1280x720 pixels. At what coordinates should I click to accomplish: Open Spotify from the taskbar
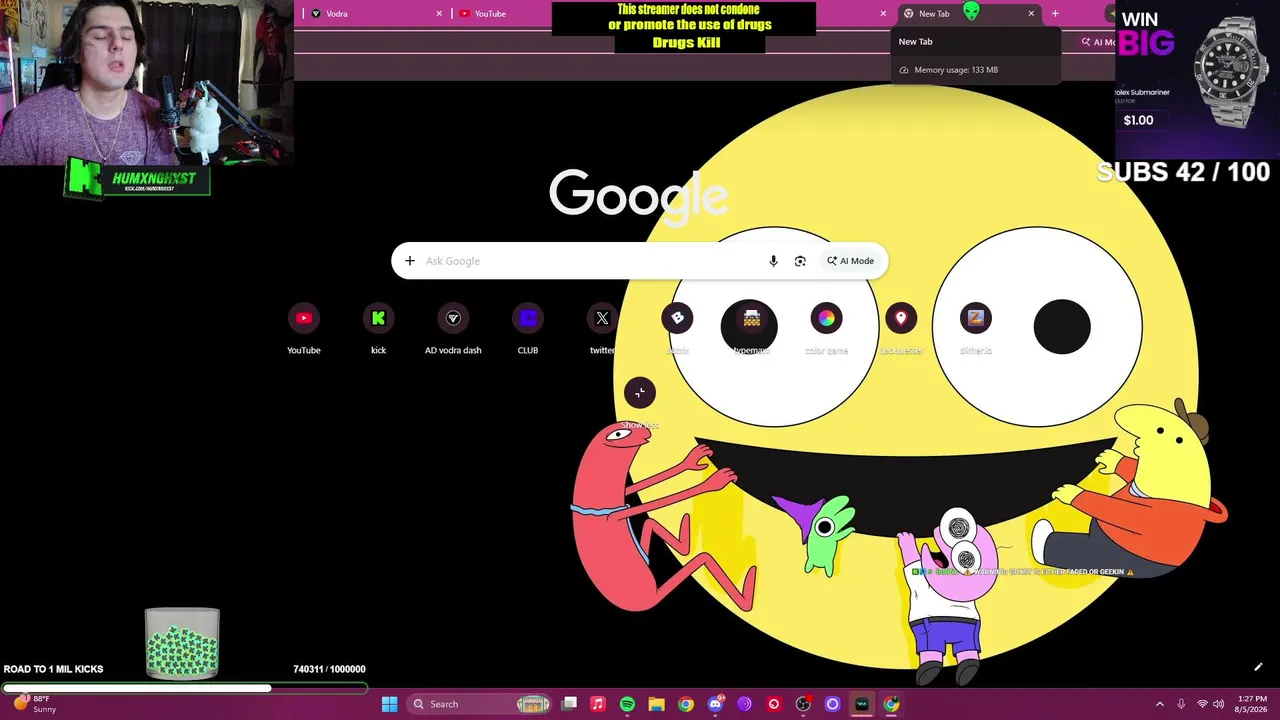[x=627, y=704]
